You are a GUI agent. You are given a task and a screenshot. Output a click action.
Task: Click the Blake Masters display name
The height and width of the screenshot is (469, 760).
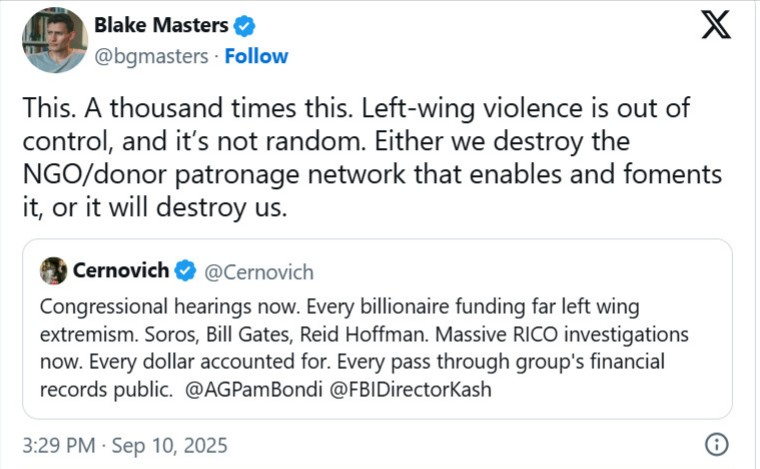161,26
